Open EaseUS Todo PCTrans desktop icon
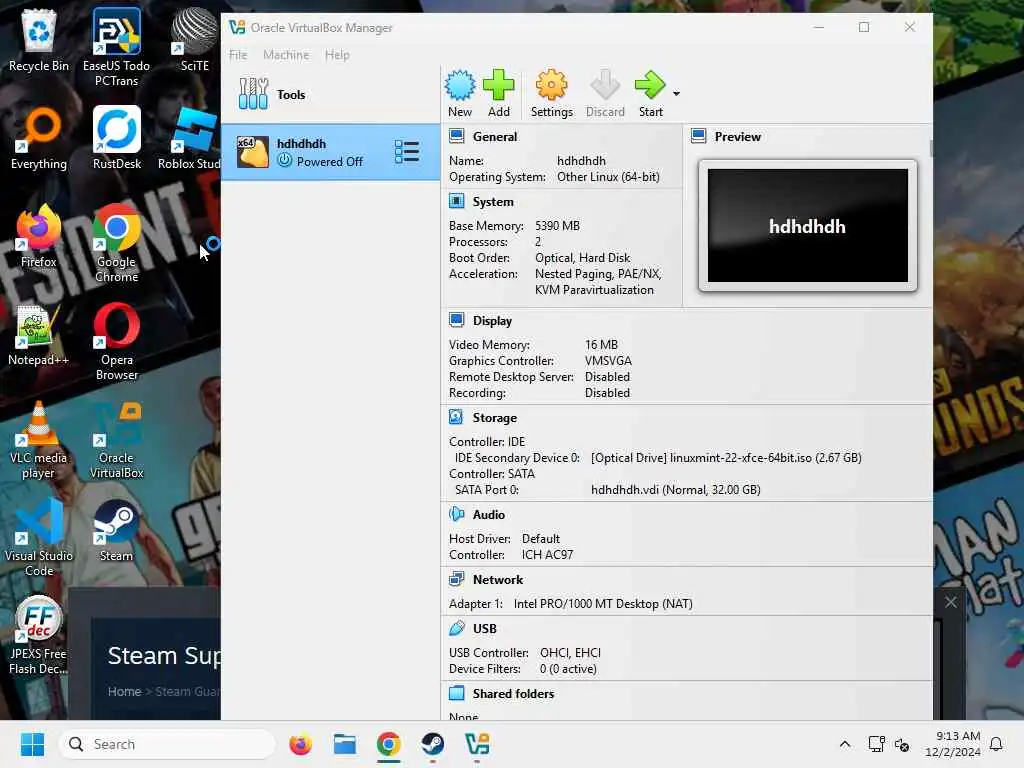Viewport: 1024px width, 768px height. pyautogui.click(x=116, y=47)
